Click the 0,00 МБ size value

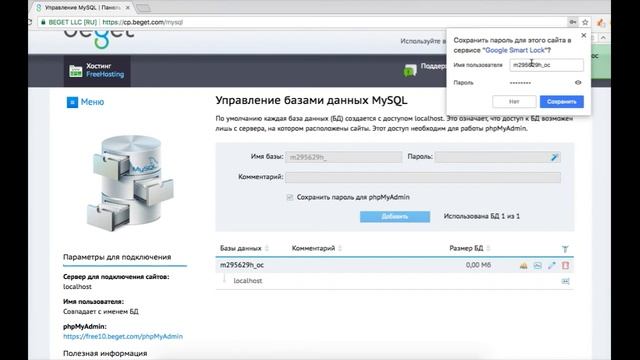click(478, 265)
